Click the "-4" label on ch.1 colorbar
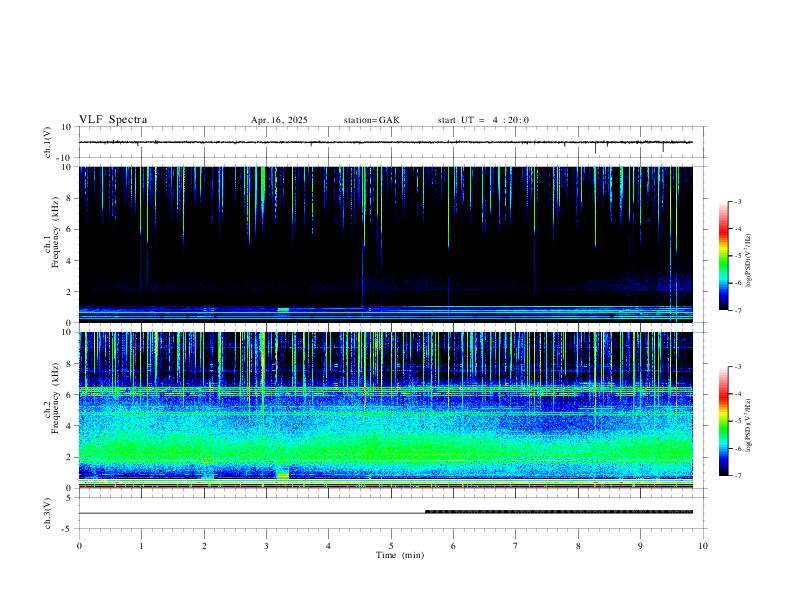 (738, 229)
